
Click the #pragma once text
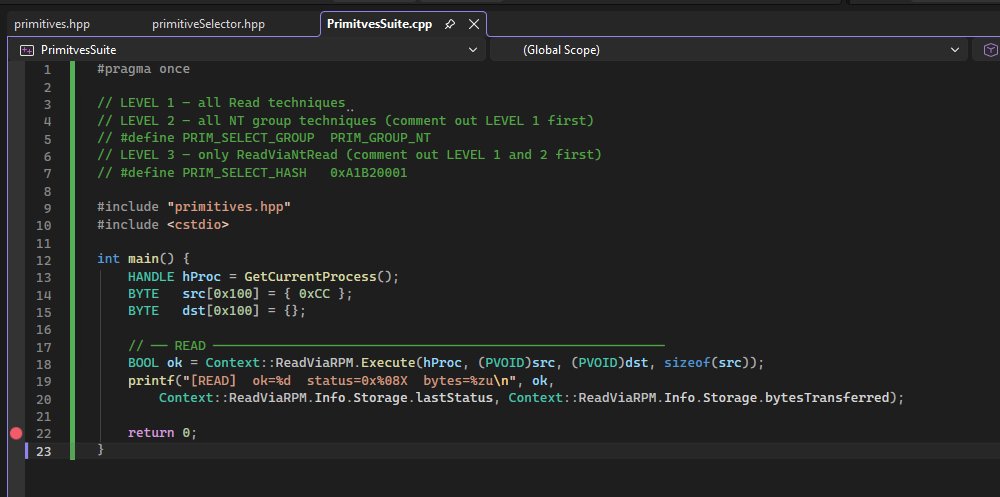[x=143, y=69]
